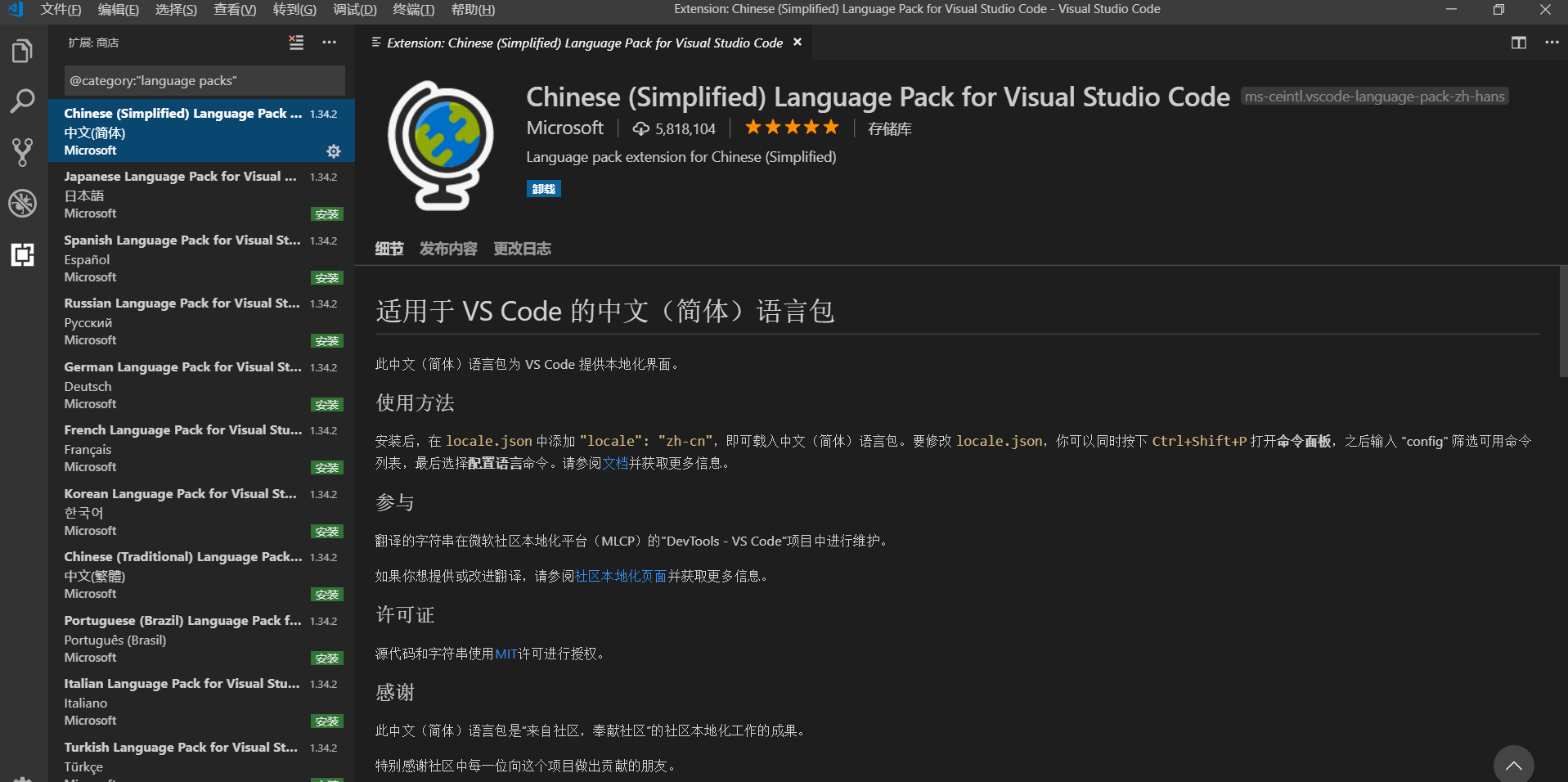1568x782 pixels.
Task: Select Italian Language Pack list item
Action: click(x=201, y=702)
